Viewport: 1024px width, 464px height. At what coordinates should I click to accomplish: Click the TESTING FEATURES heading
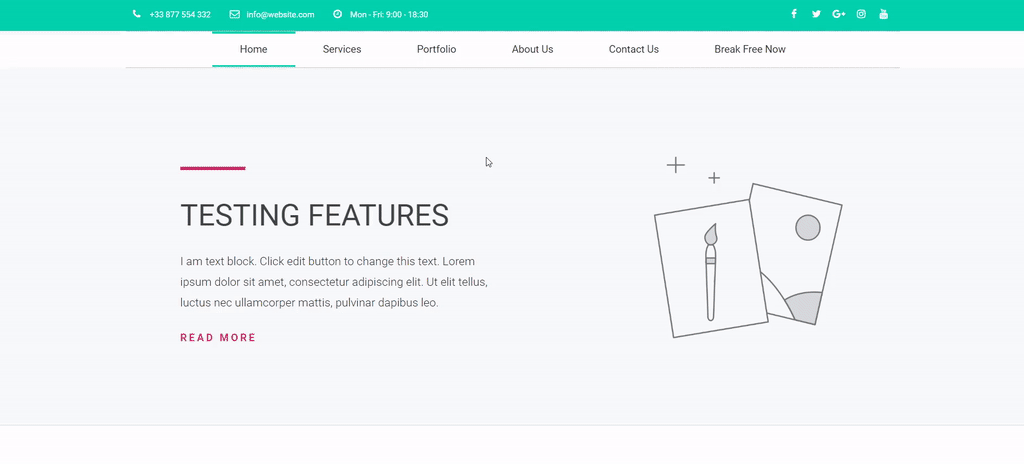(x=314, y=215)
